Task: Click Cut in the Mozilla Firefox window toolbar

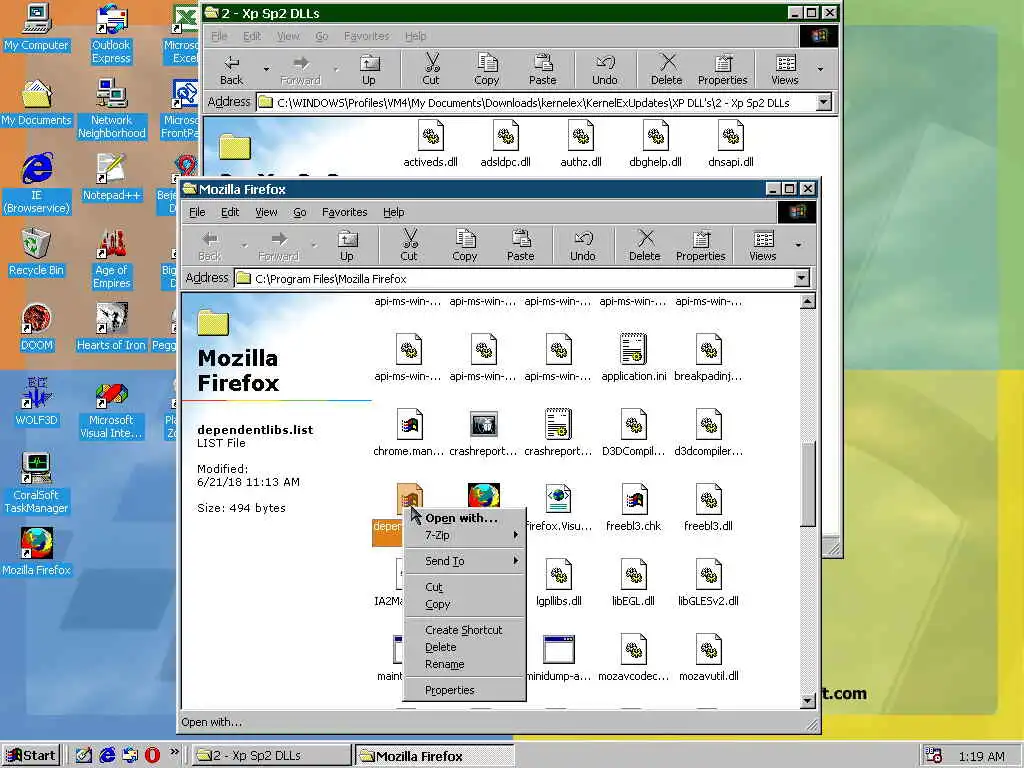Action: 409,245
